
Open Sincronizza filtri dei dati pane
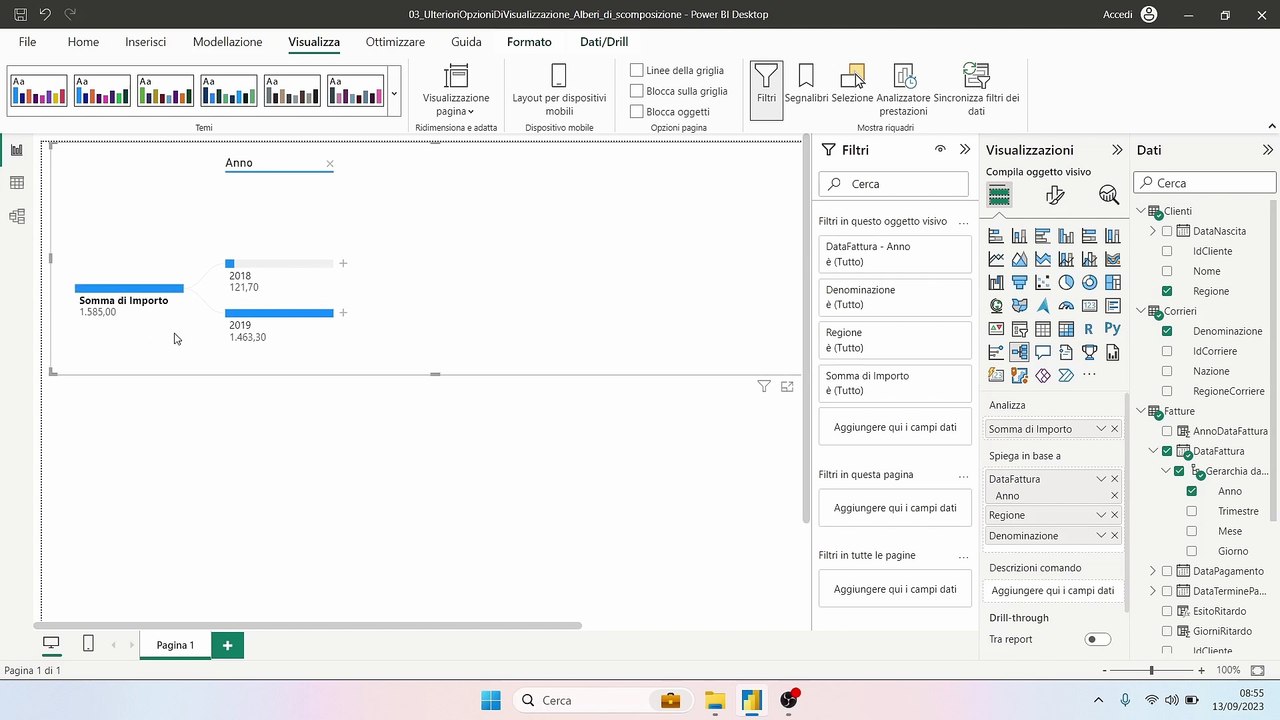tap(976, 90)
